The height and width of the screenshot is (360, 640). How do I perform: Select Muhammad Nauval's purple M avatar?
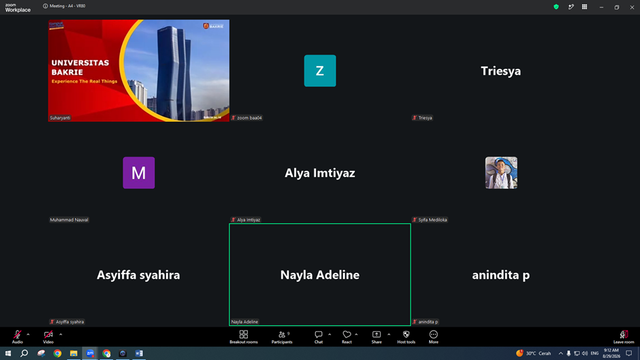[x=139, y=173]
